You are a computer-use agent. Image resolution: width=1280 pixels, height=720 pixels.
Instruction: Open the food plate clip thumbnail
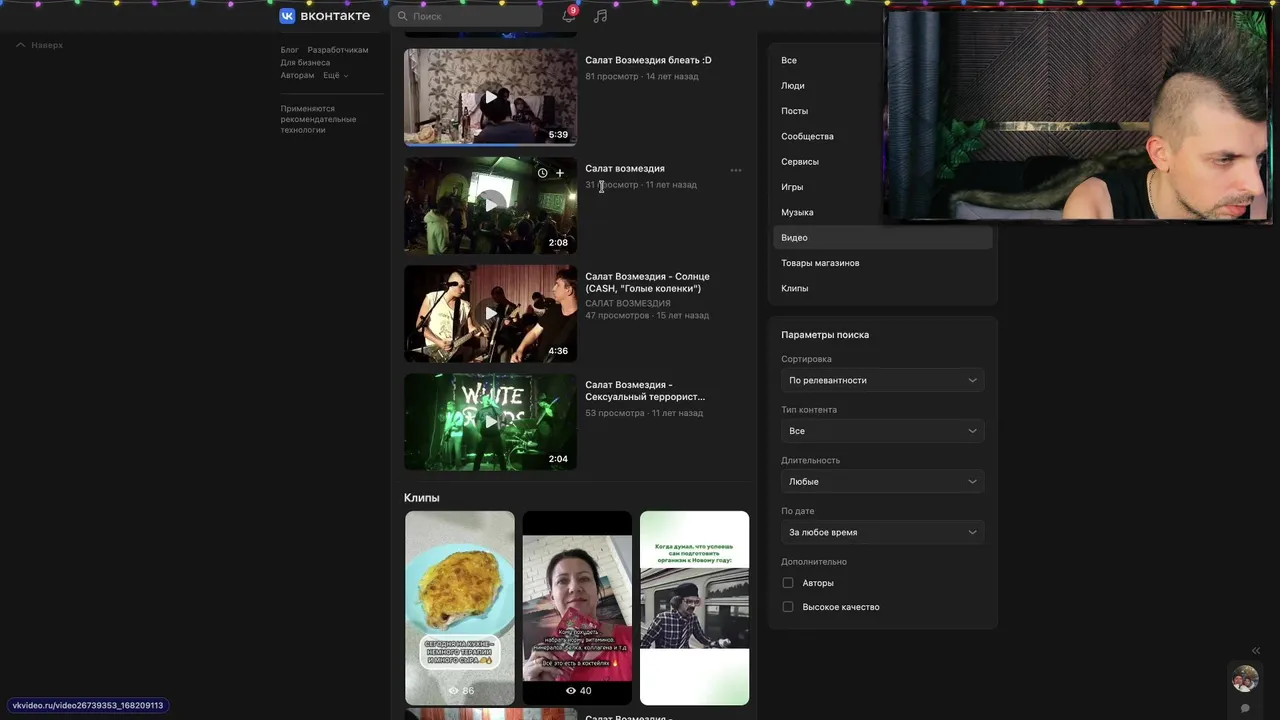[x=460, y=608]
